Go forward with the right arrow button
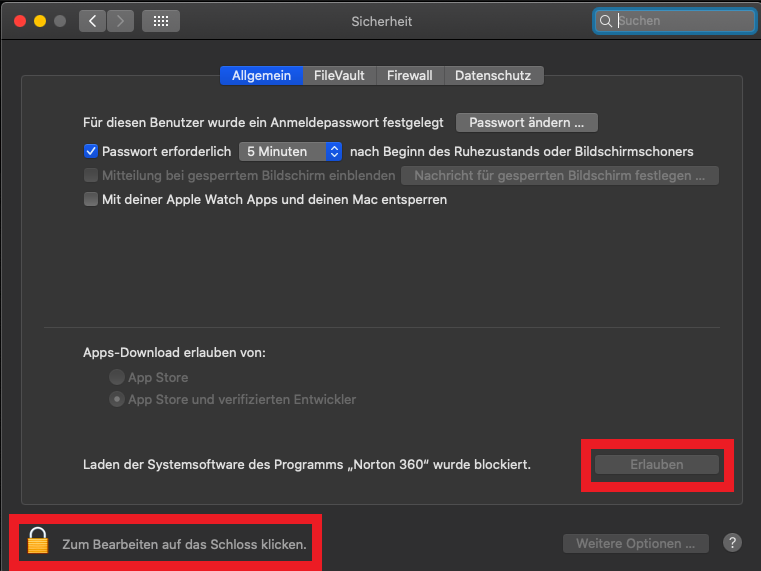Viewport: 761px width, 571px height. pyautogui.click(x=120, y=21)
